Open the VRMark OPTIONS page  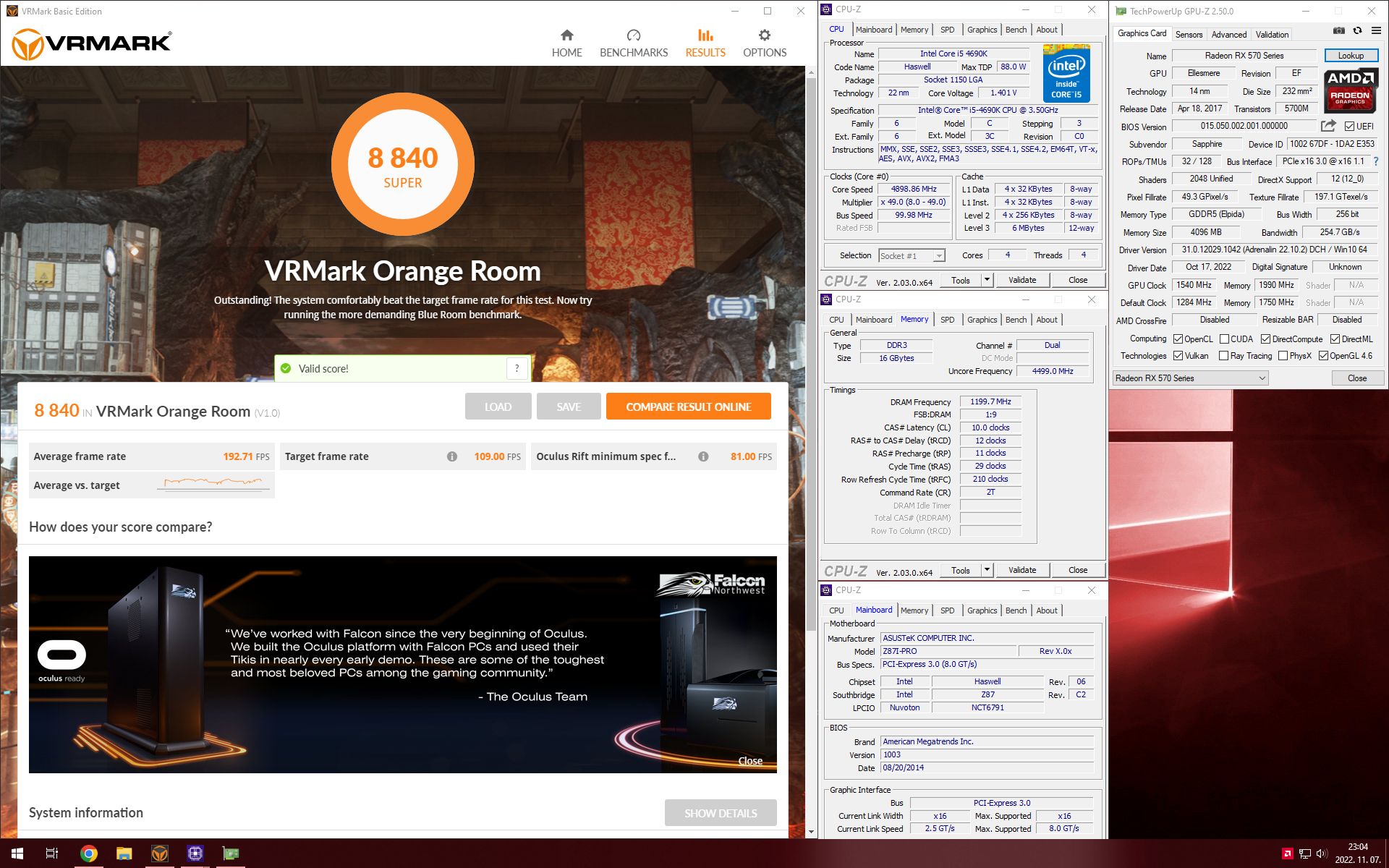[x=765, y=43]
